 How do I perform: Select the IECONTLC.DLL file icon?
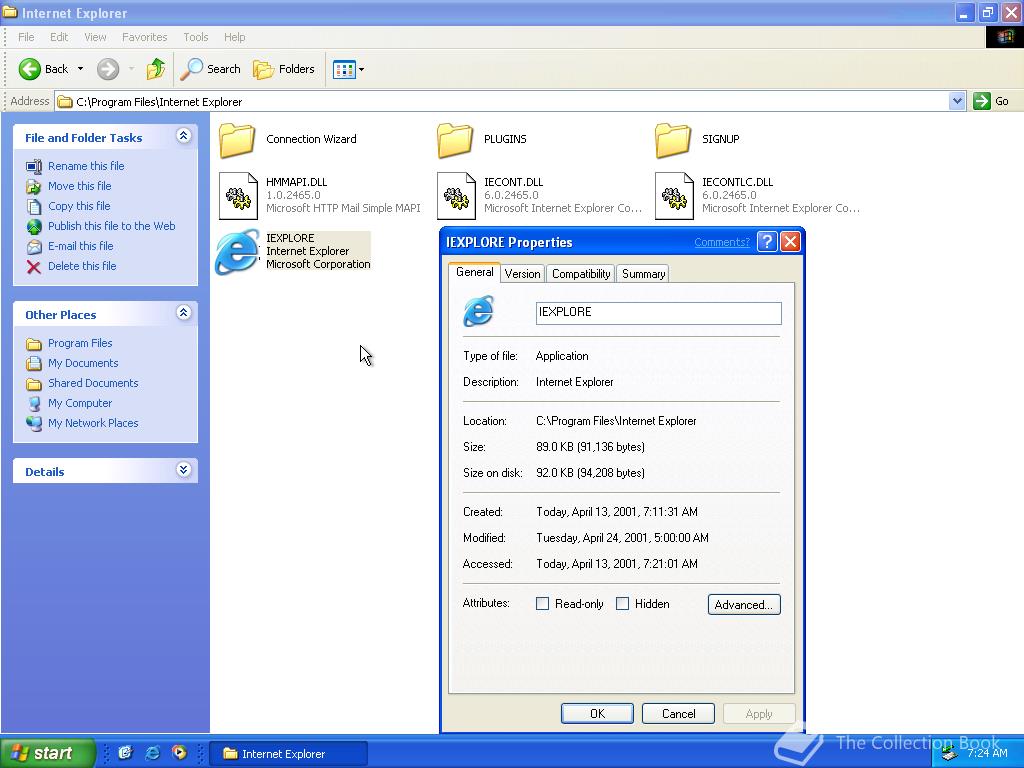674,196
